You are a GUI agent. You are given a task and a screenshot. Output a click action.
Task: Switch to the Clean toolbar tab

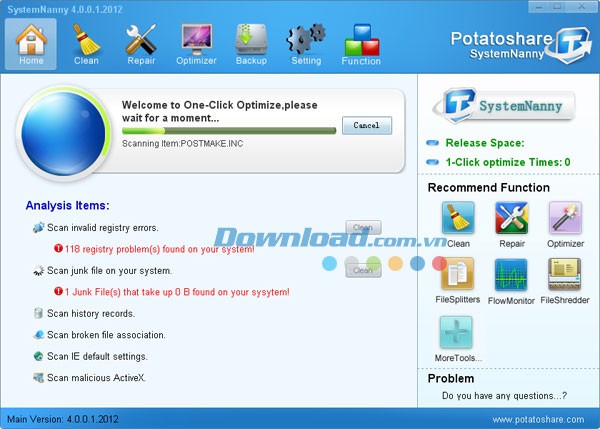click(x=86, y=44)
